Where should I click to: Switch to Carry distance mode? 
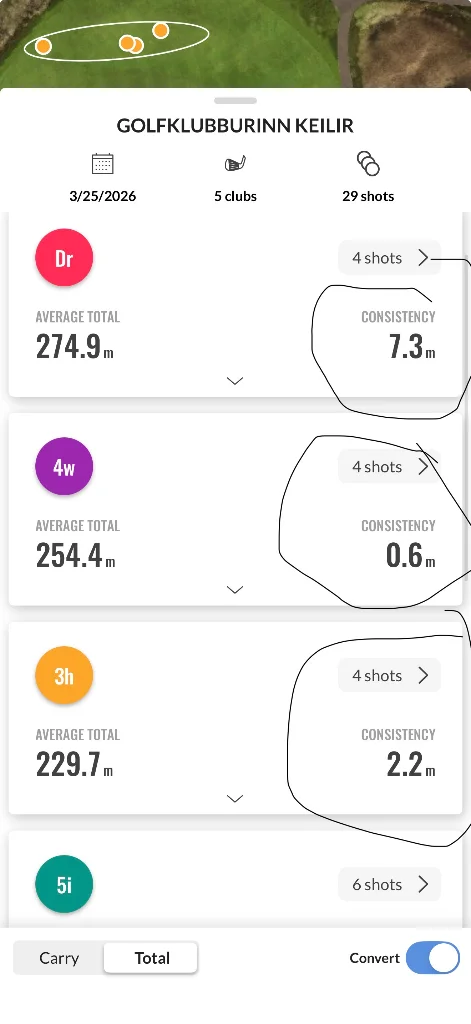59,958
